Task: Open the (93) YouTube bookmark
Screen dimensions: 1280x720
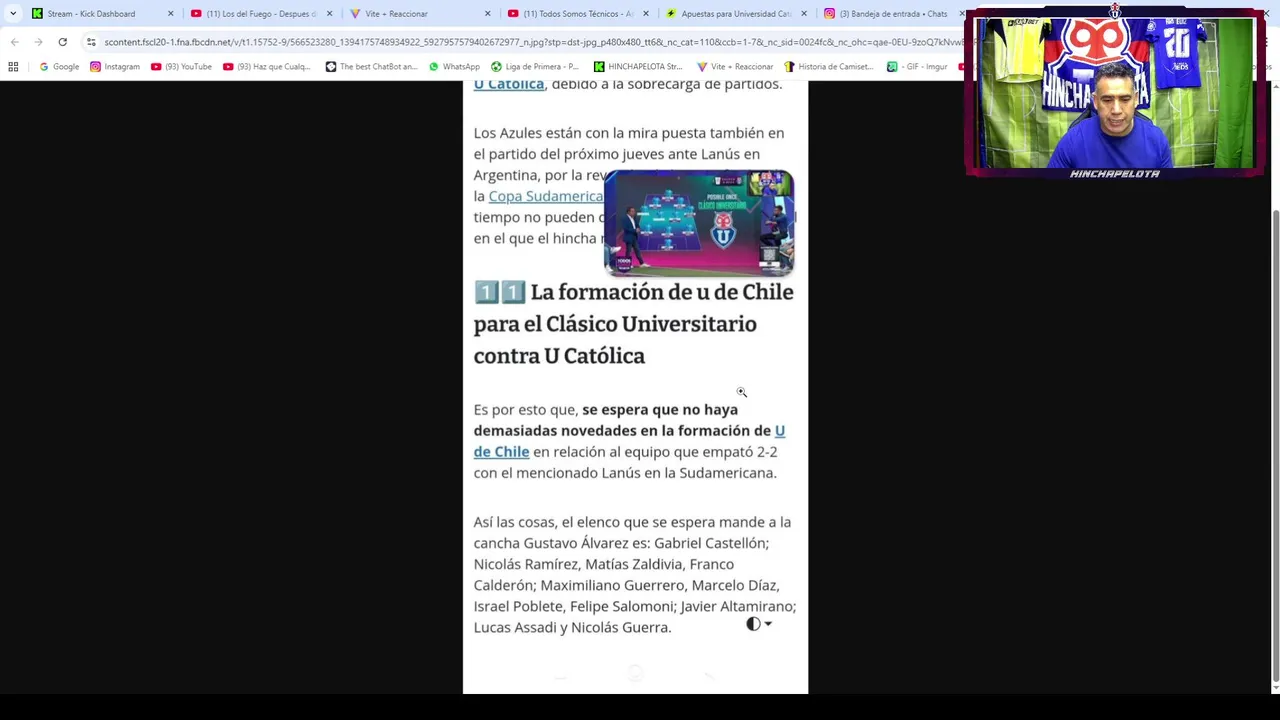Action: [181, 67]
